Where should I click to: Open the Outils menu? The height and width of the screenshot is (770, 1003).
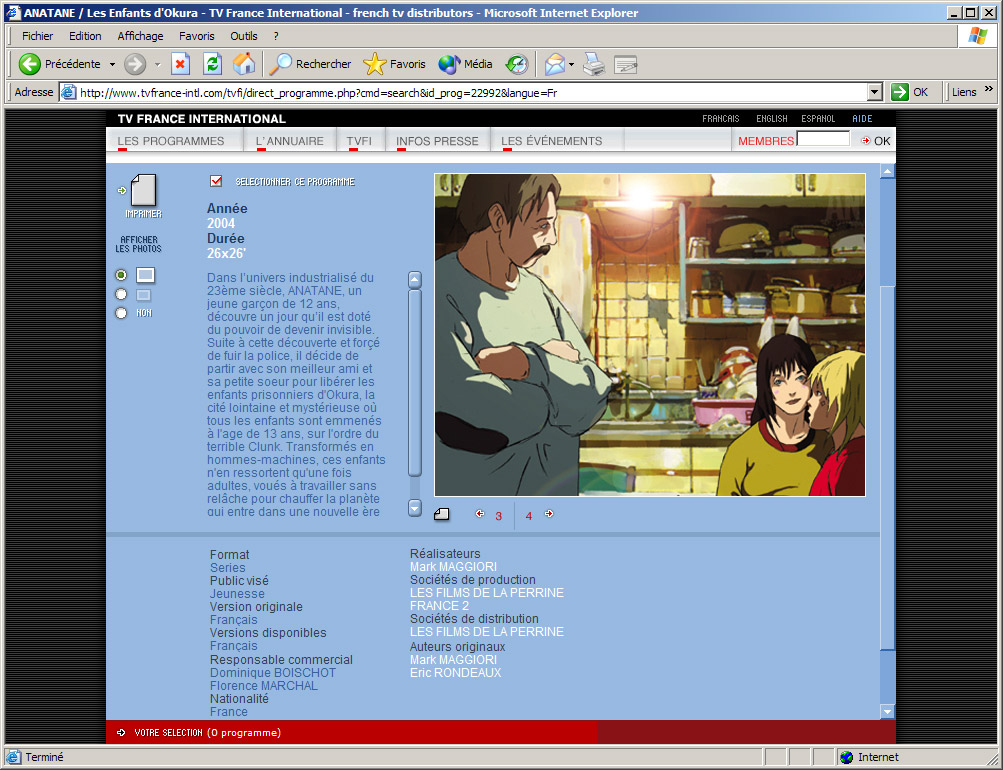244,36
